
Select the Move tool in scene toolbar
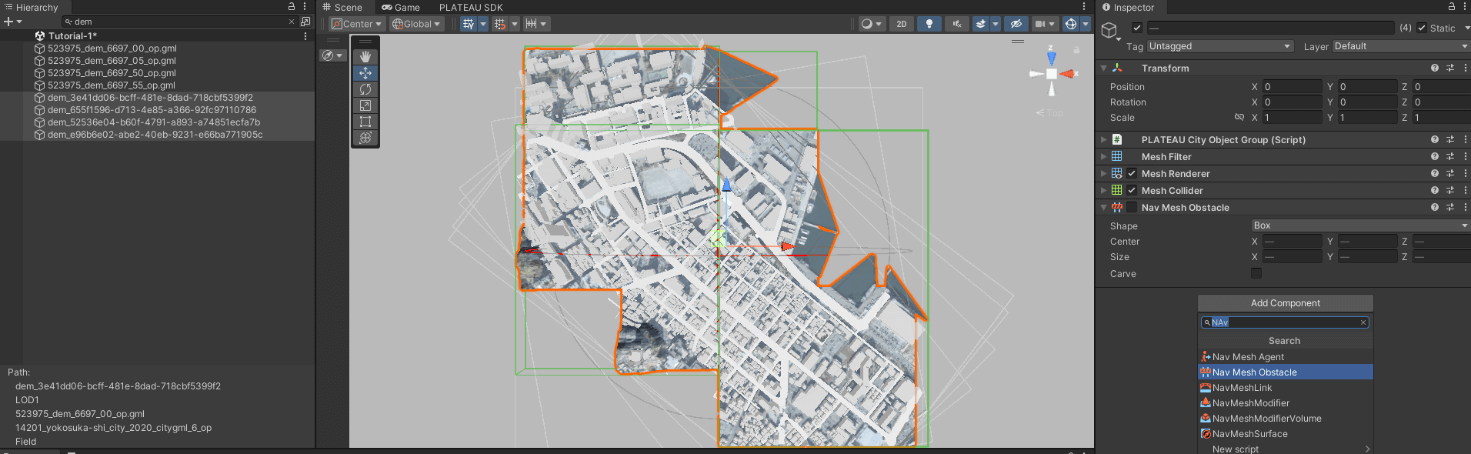[365, 73]
